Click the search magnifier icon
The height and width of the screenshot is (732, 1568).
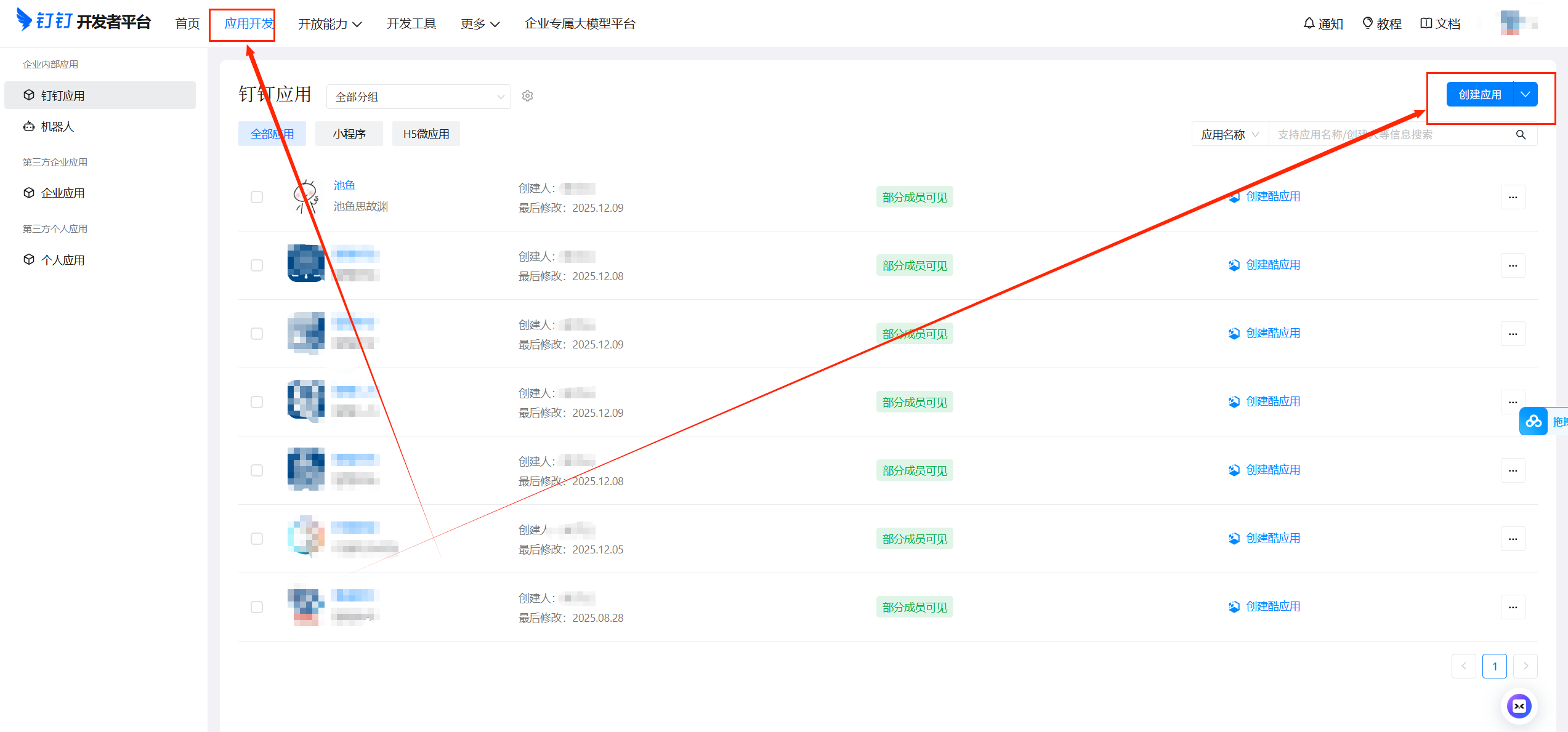click(x=1521, y=135)
